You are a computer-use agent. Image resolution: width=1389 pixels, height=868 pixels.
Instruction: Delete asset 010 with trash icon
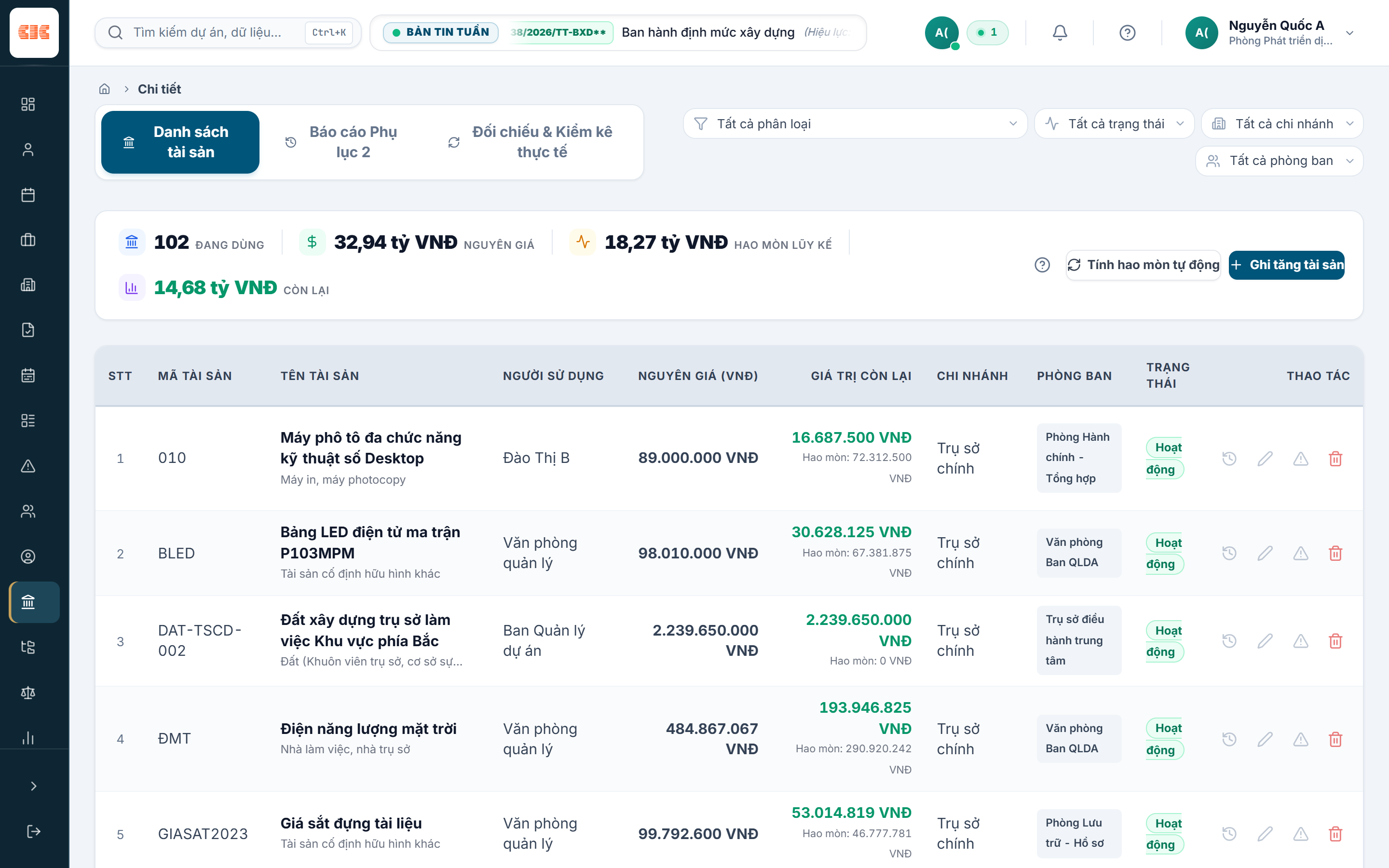point(1335,458)
